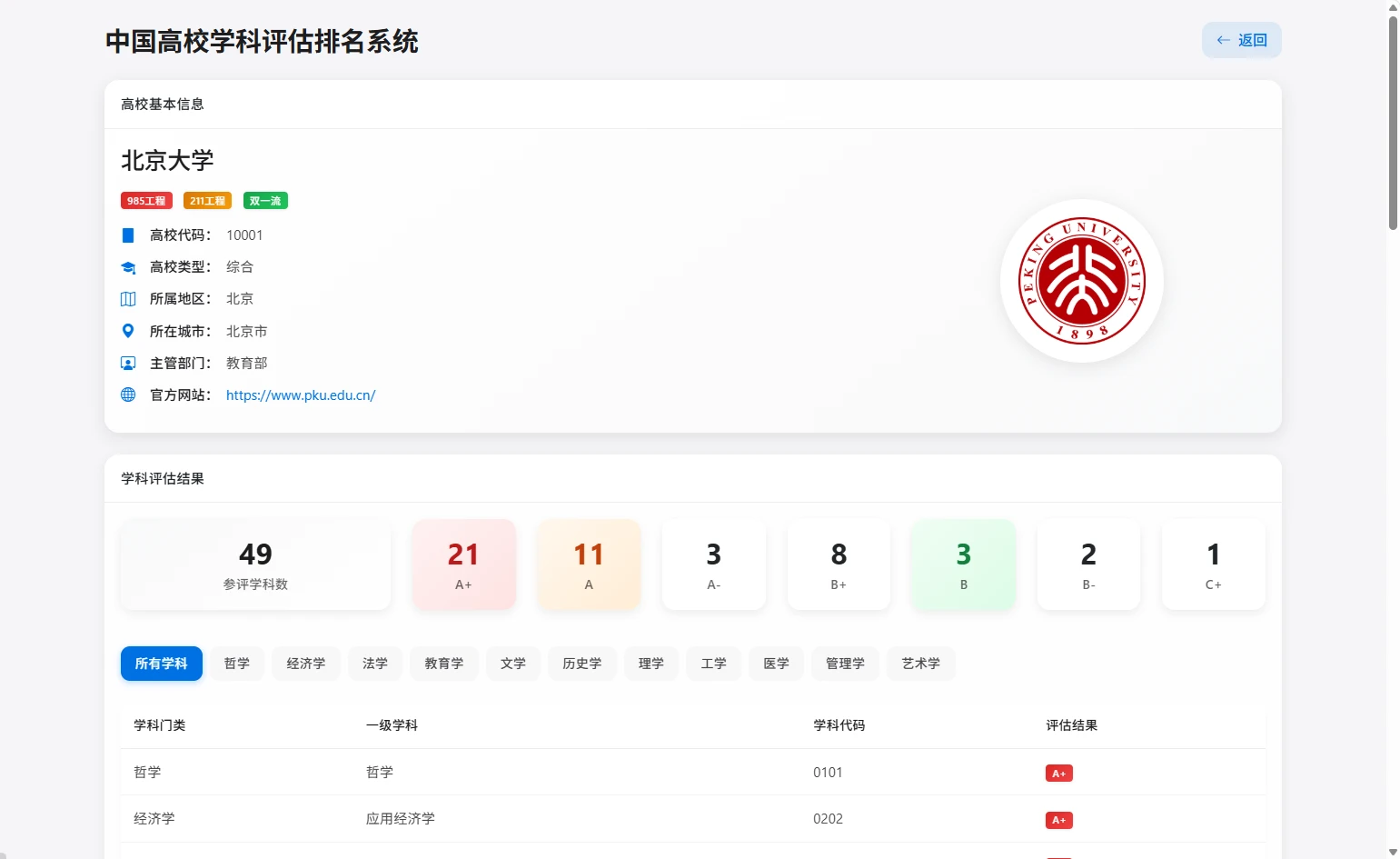This screenshot has height=859, width=1400.
Task: Click the map icon beside 所属地区
Action: click(x=128, y=299)
